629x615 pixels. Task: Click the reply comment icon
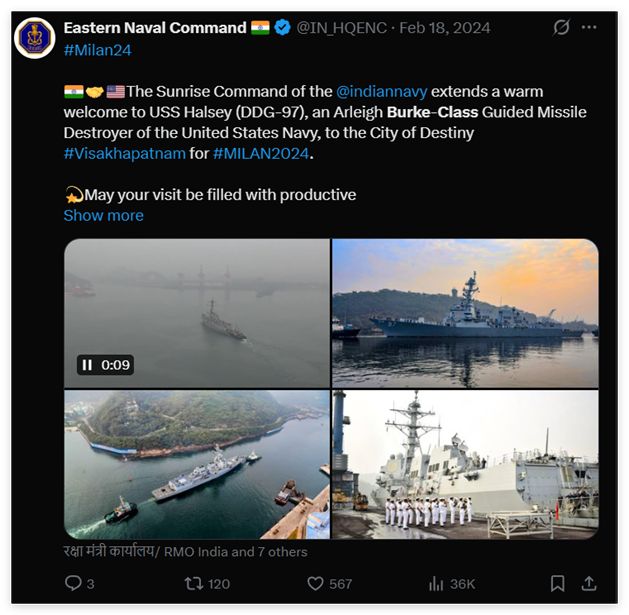[x=73, y=583]
